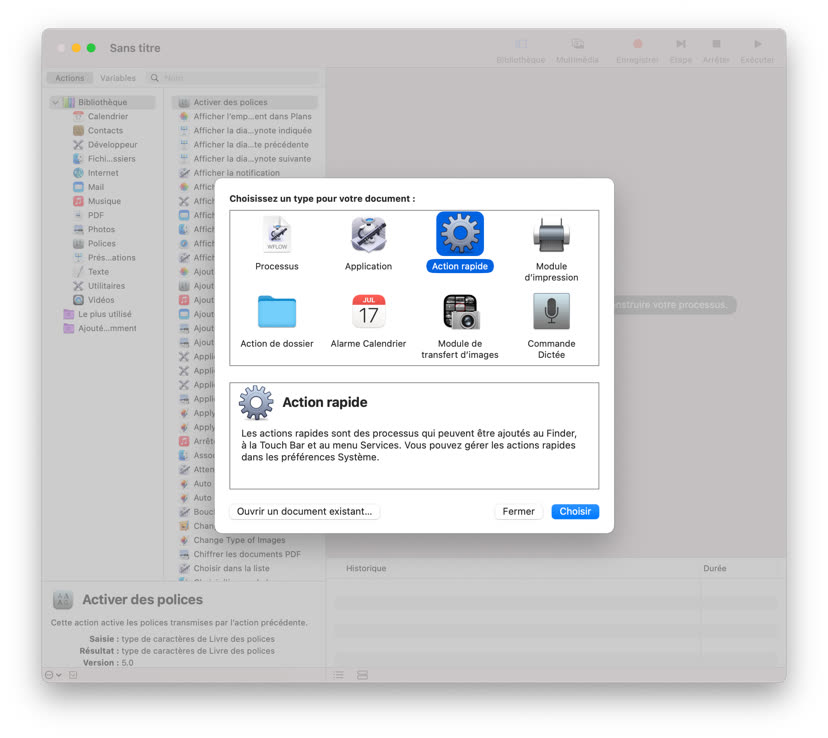Select the Afficher la dia...ynote suivante action
Viewport: 828px width, 738px height.
[245, 159]
